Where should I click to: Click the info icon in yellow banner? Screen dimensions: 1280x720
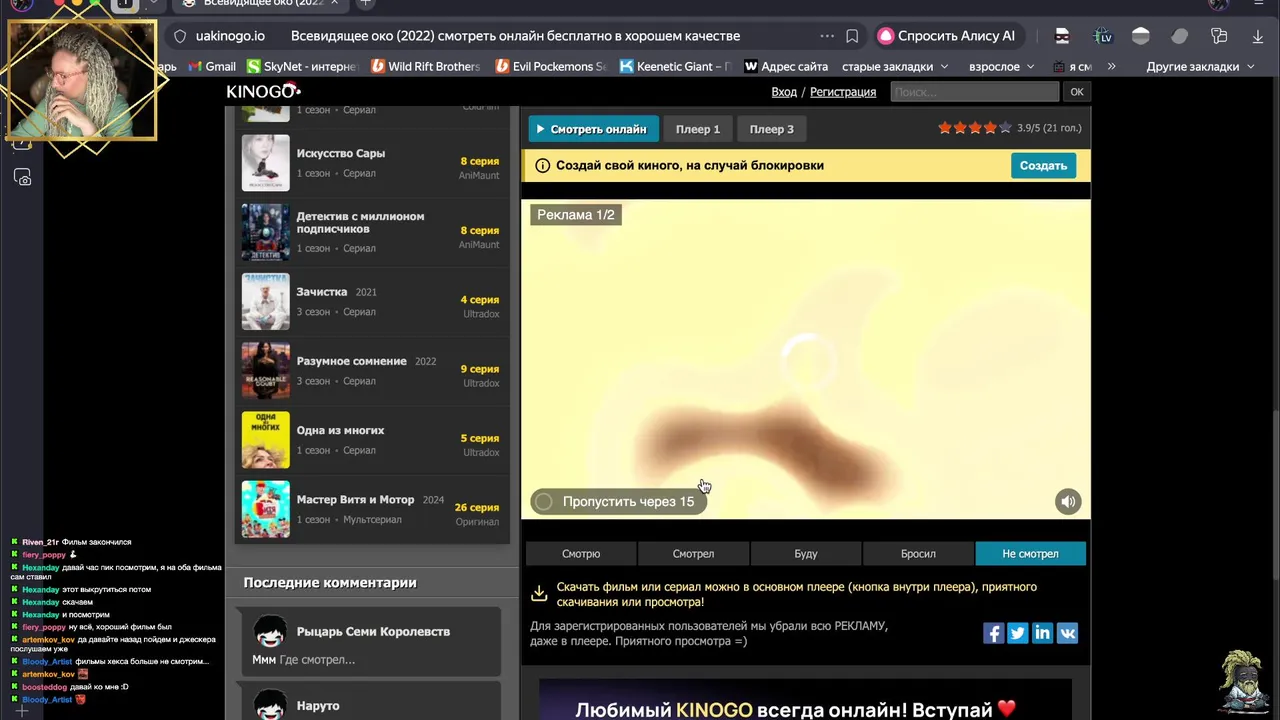pos(542,166)
